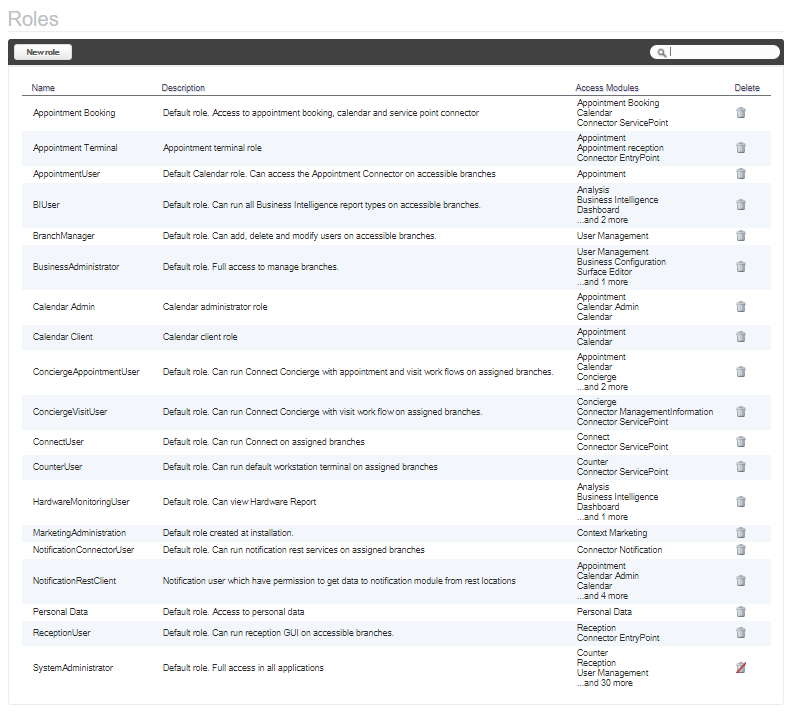791x712 pixels.
Task: Click the Access Modules column header
Action: click(x=607, y=88)
